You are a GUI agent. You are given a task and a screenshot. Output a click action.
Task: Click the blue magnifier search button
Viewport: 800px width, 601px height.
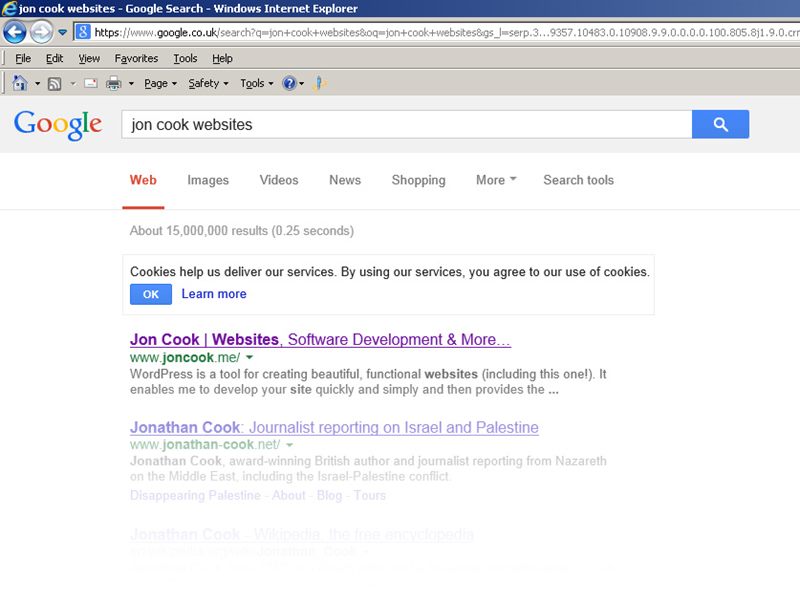pos(720,124)
